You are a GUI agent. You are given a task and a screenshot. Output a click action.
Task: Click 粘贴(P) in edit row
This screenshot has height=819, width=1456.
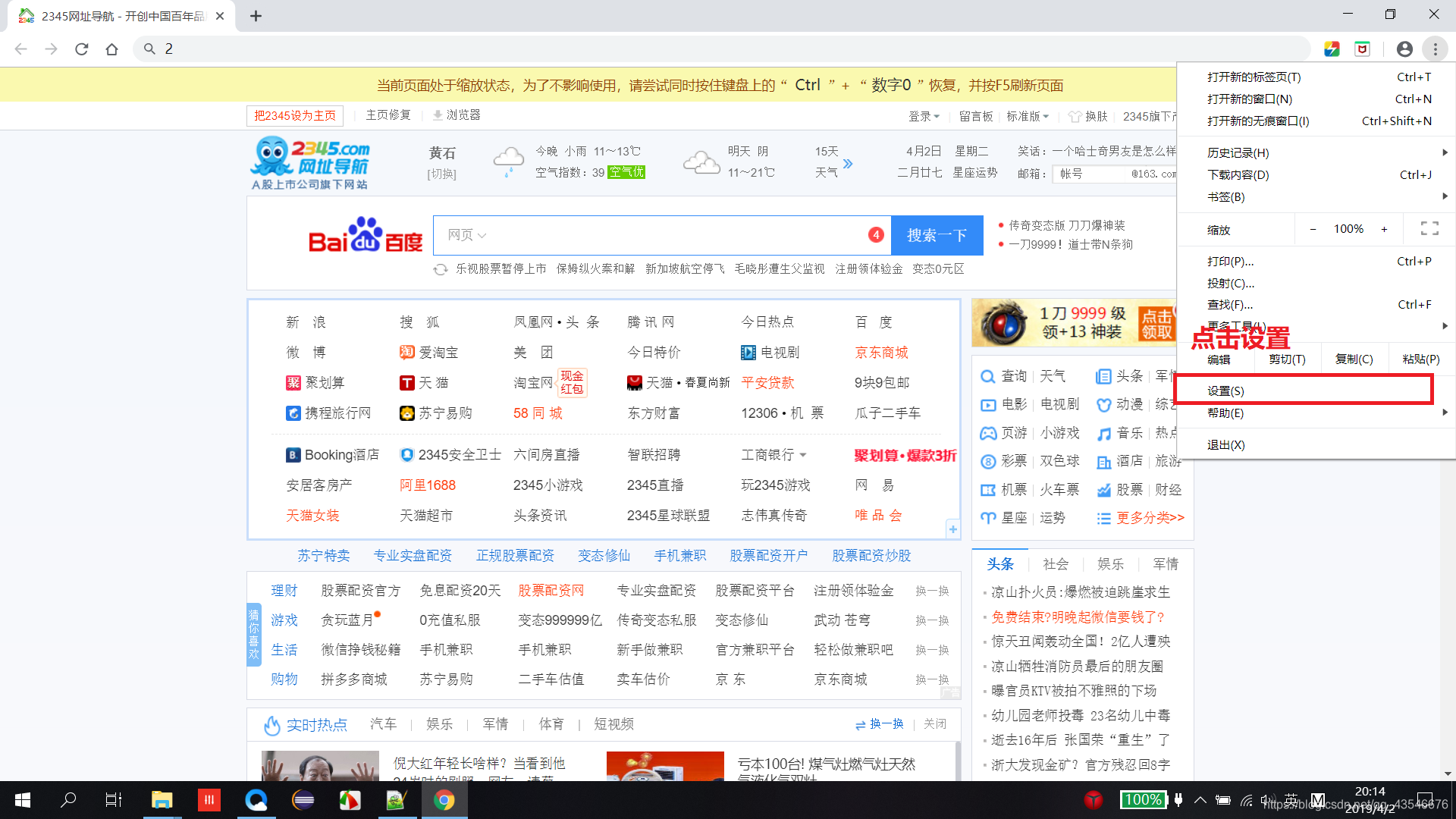click(x=1421, y=359)
